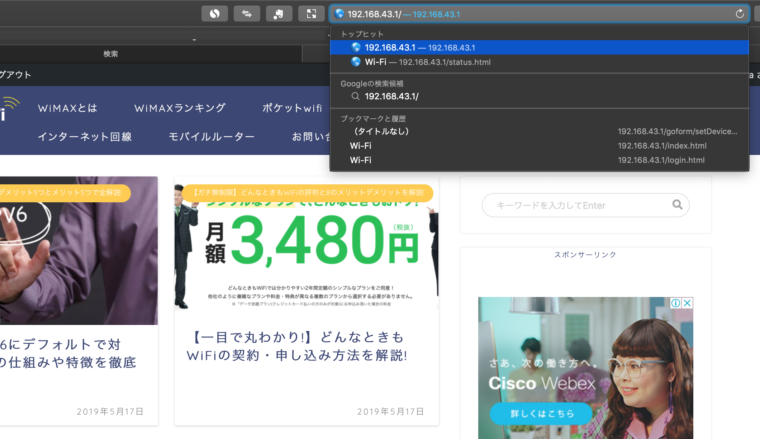Open V6 article thumbnail with hand image
The width and height of the screenshot is (760, 439).
coord(79,251)
